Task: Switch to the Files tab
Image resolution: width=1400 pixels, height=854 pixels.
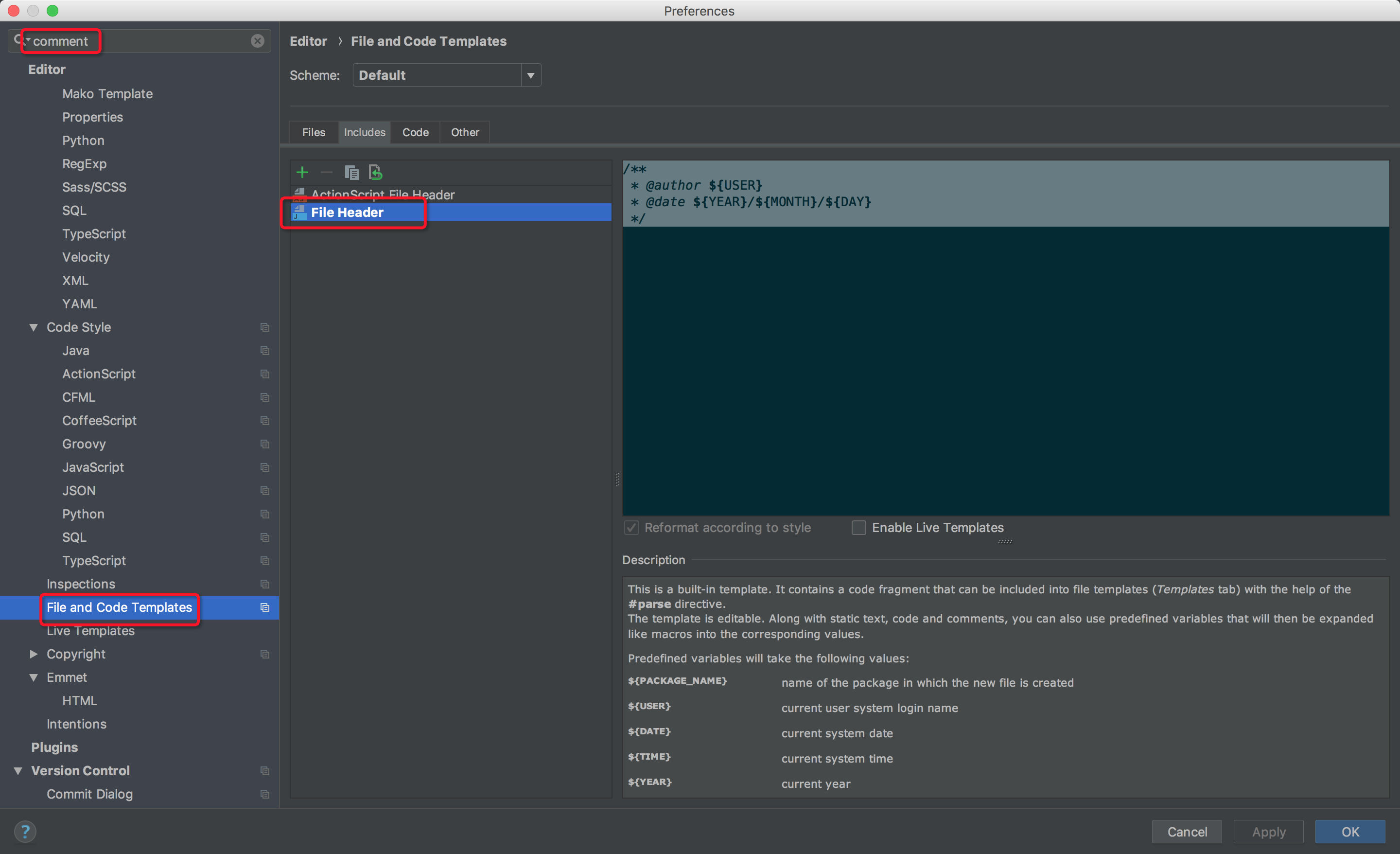Action: [x=313, y=132]
